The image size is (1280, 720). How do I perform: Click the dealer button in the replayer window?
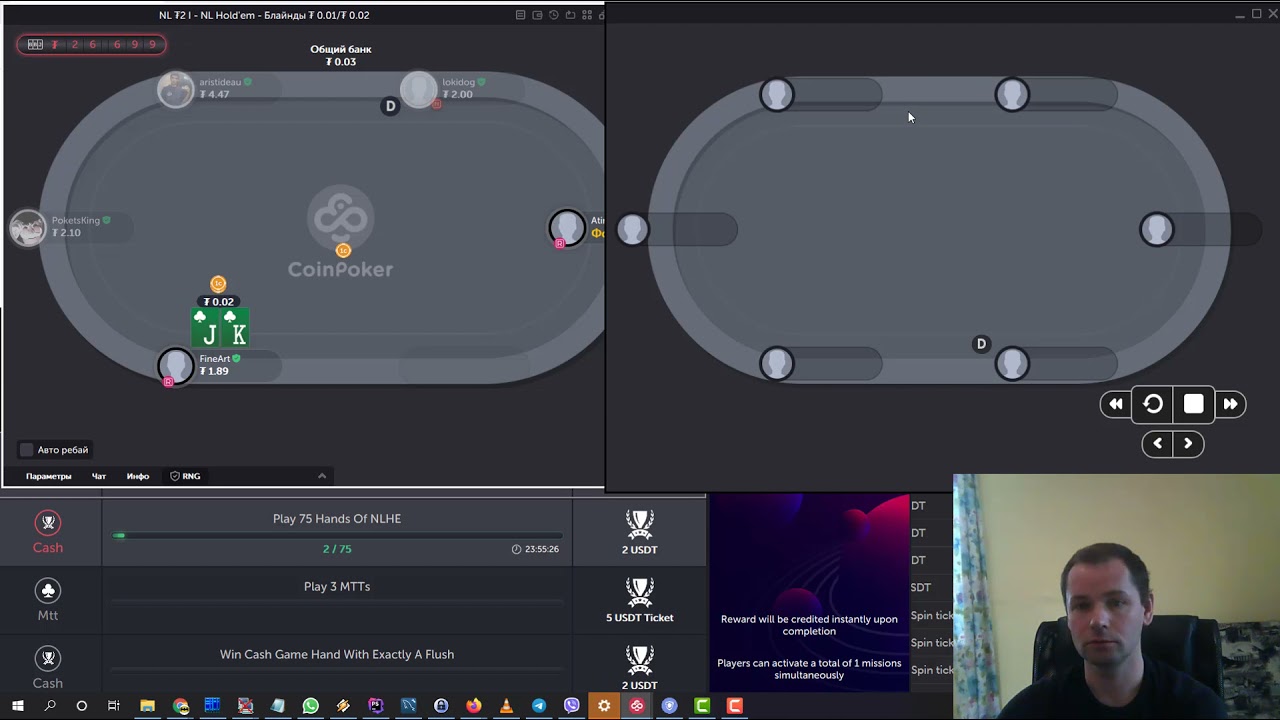click(x=981, y=344)
